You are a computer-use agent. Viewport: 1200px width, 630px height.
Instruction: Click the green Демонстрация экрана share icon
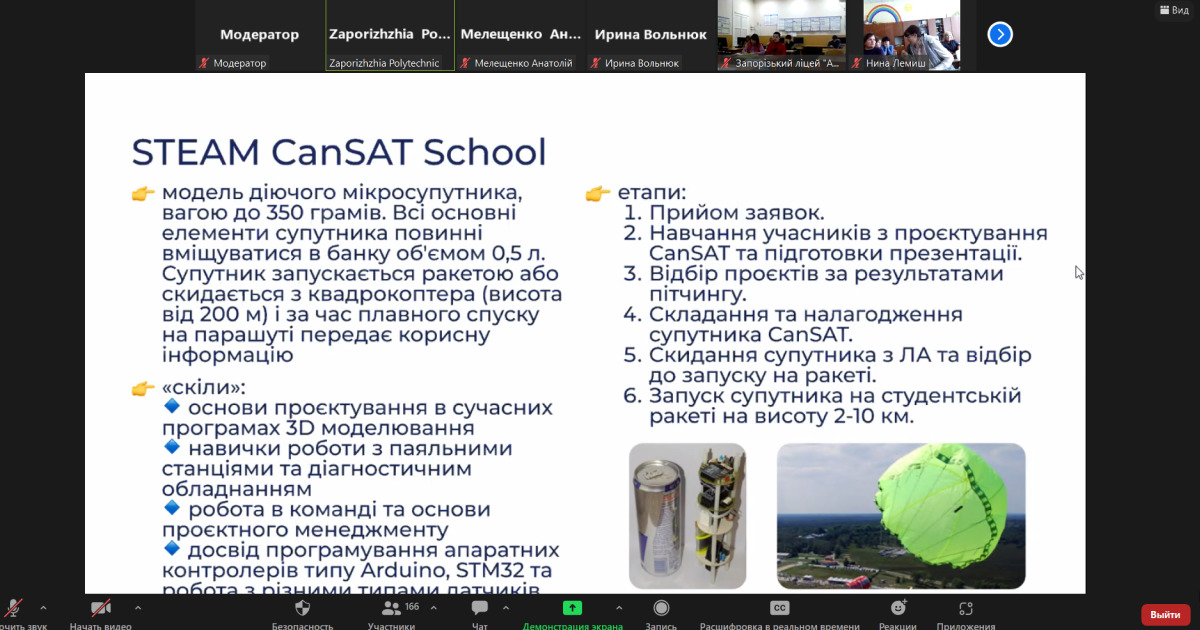click(572, 608)
